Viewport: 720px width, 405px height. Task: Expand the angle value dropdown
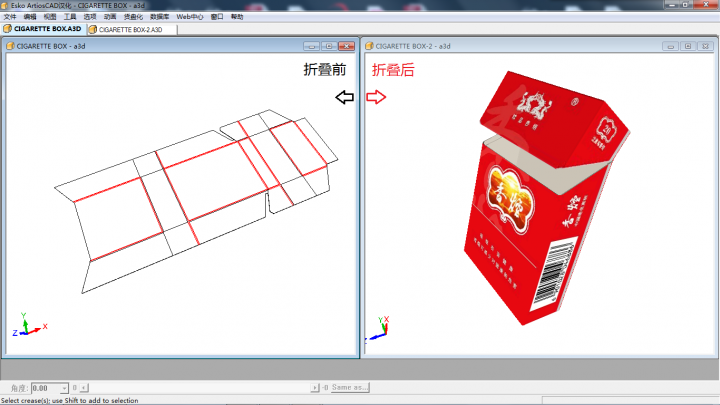(x=64, y=387)
